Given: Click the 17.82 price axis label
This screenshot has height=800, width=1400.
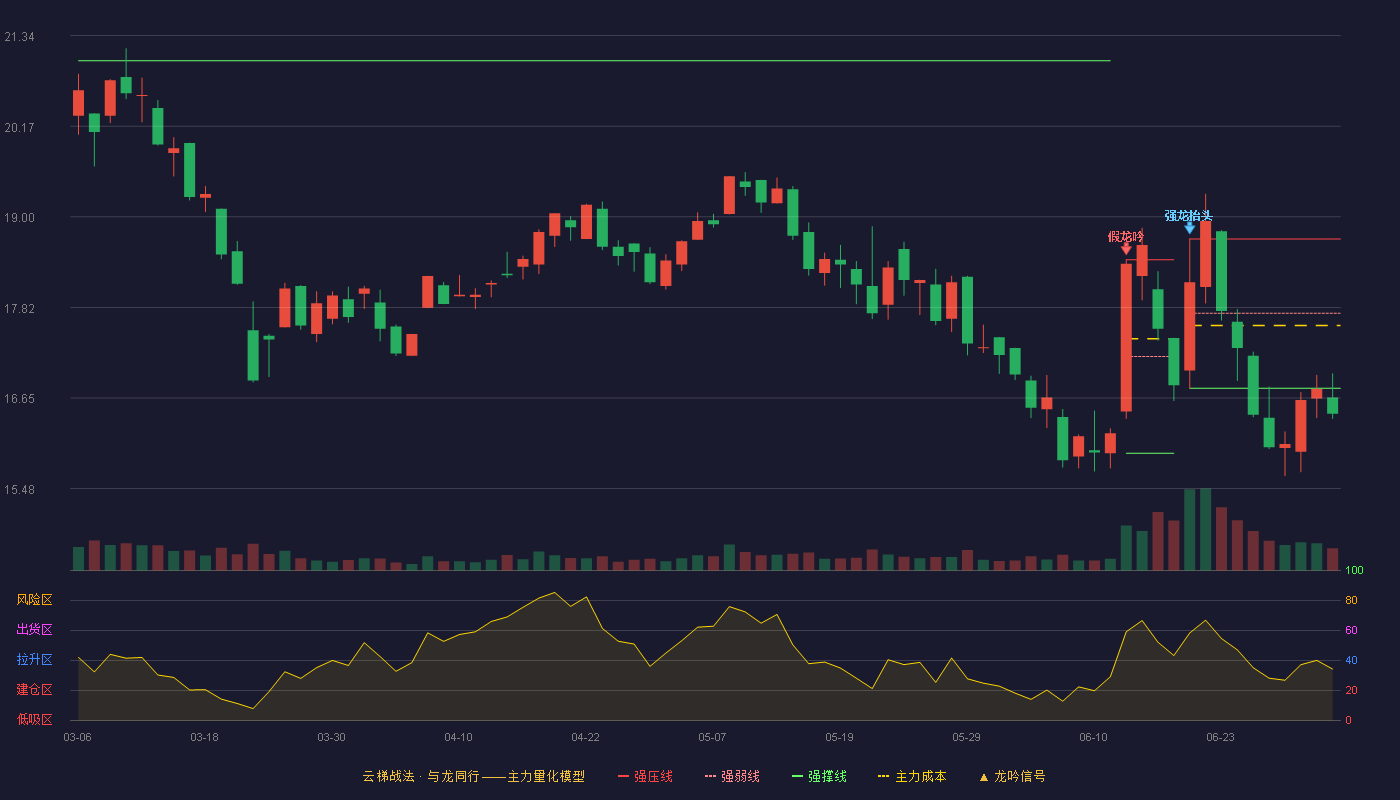Looking at the screenshot, I should click(x=19, y=308).
